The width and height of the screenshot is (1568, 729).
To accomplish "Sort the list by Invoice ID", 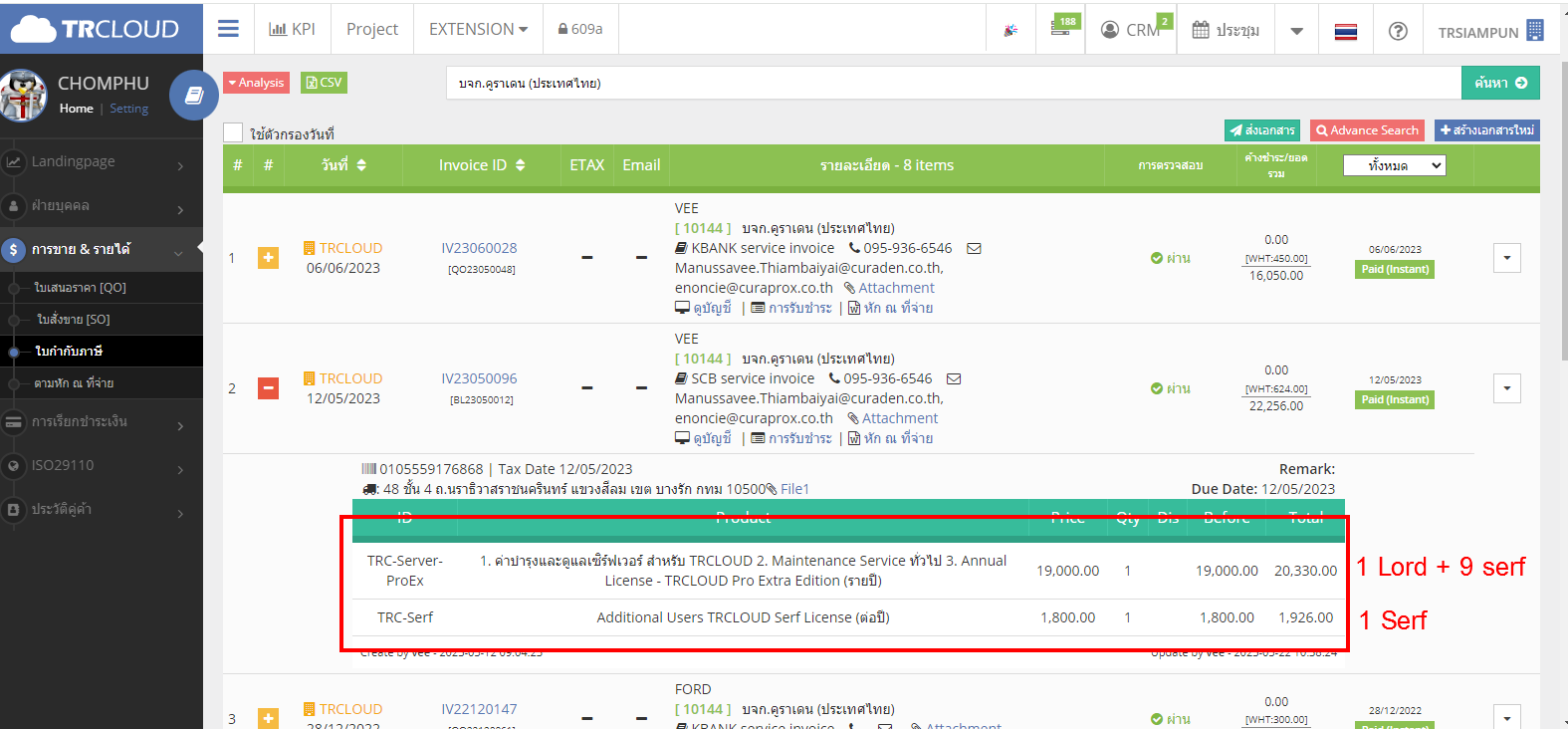I will [x=482, y=165].
